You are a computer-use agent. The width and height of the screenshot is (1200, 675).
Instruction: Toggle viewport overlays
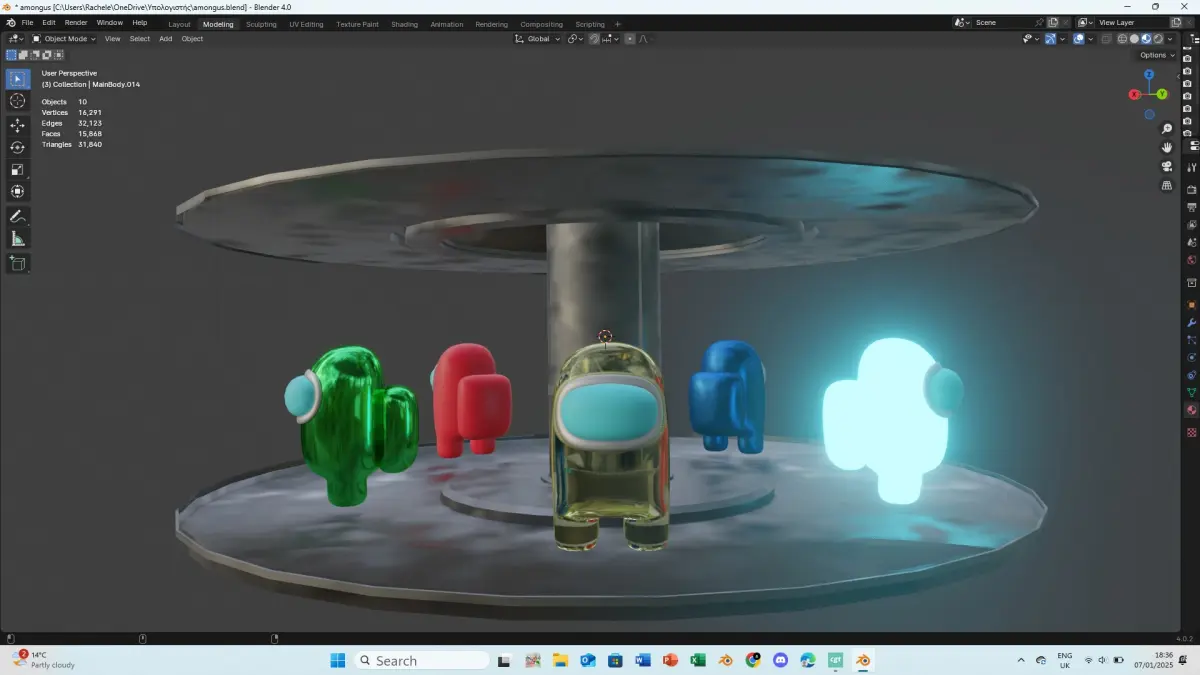click(1079, 39)
